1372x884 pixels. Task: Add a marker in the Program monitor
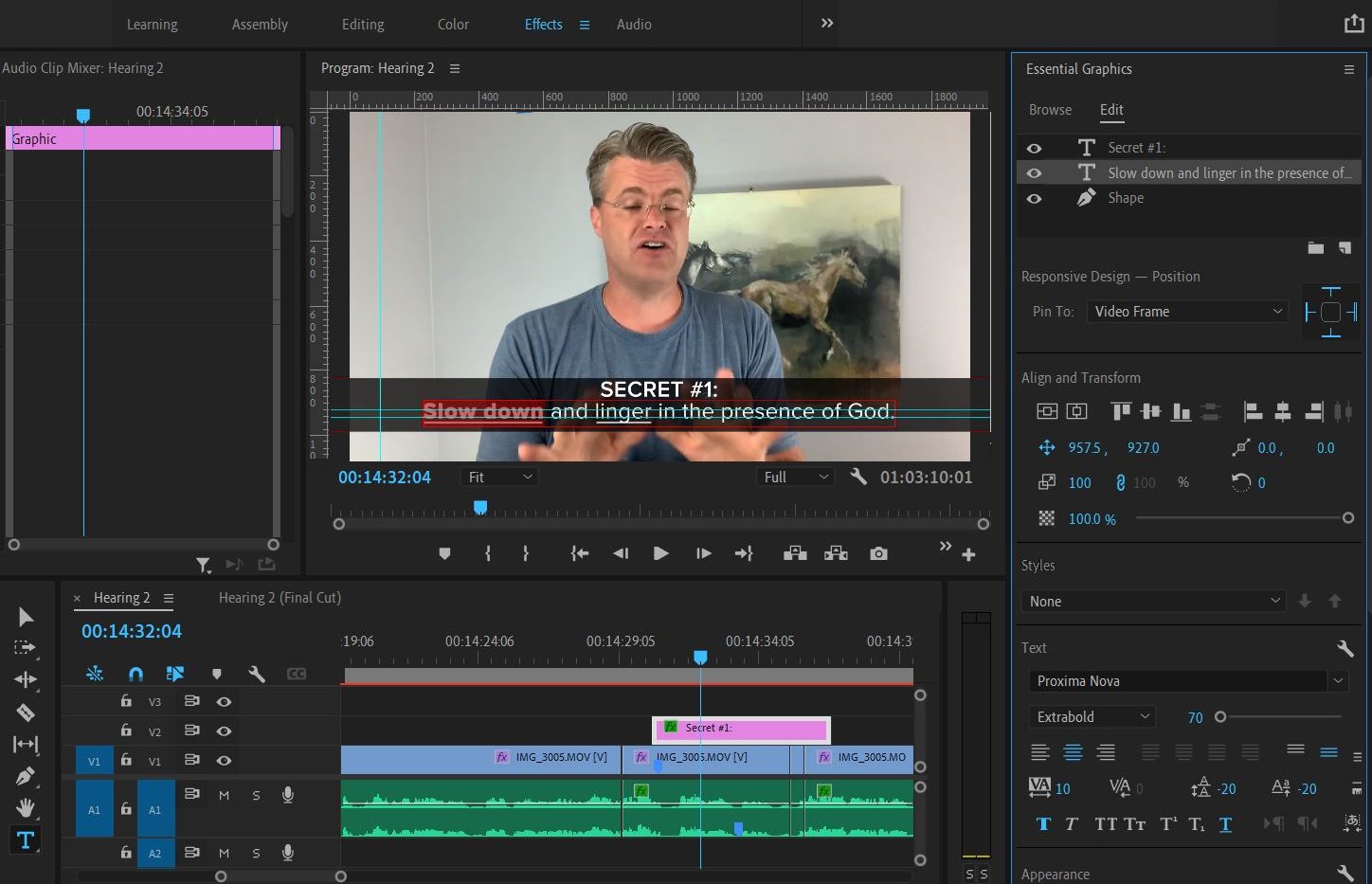click(x=444, y=553)
